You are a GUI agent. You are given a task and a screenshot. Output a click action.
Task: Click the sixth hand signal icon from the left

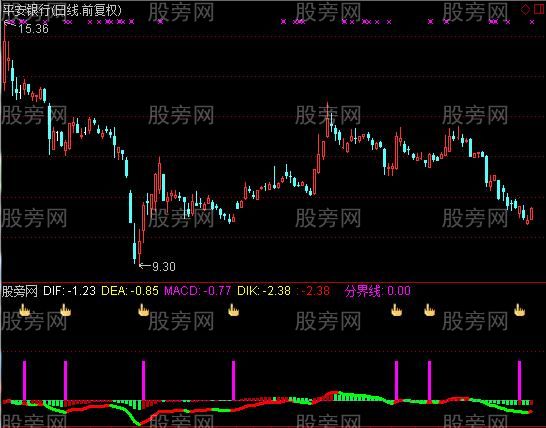429,310
